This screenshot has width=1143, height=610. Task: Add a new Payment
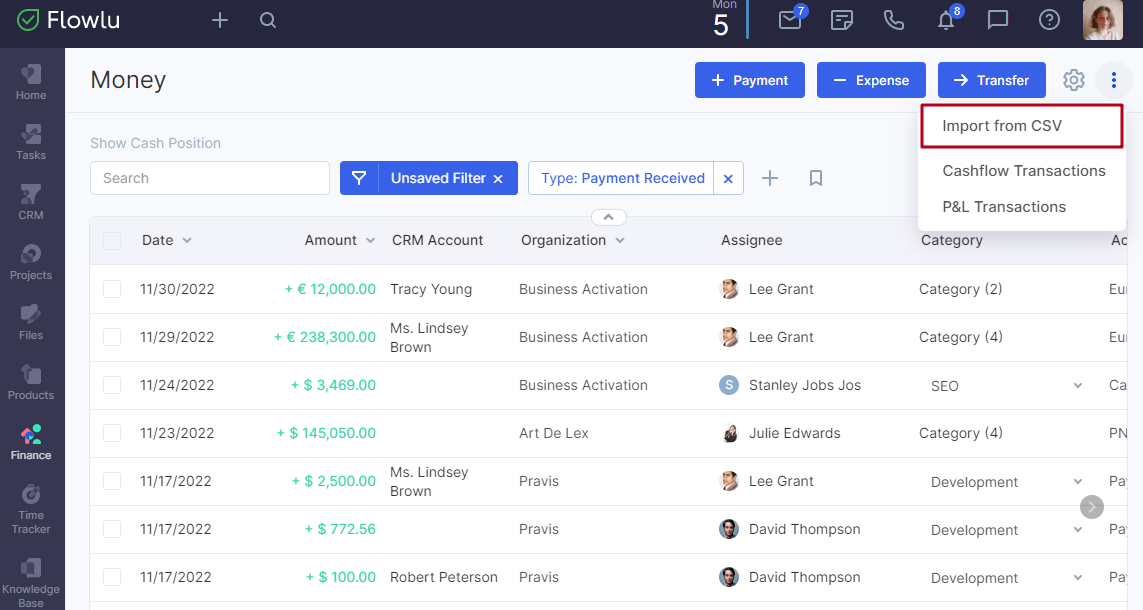pyautogui.click(x=749, y=80)
